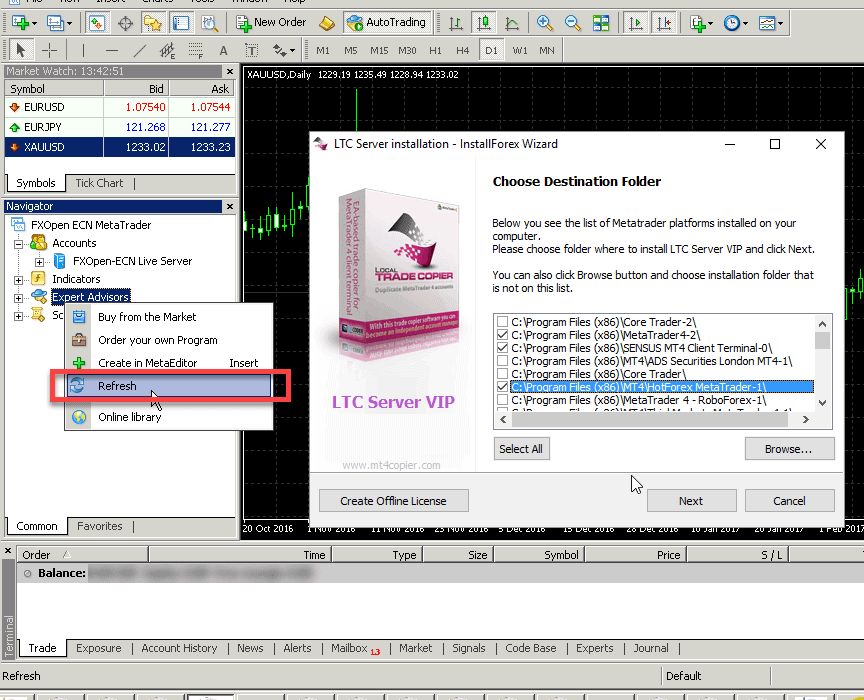Click the Select All button
Image resolution: width=864 pixels, height=700 pixels.
point(521,449)
